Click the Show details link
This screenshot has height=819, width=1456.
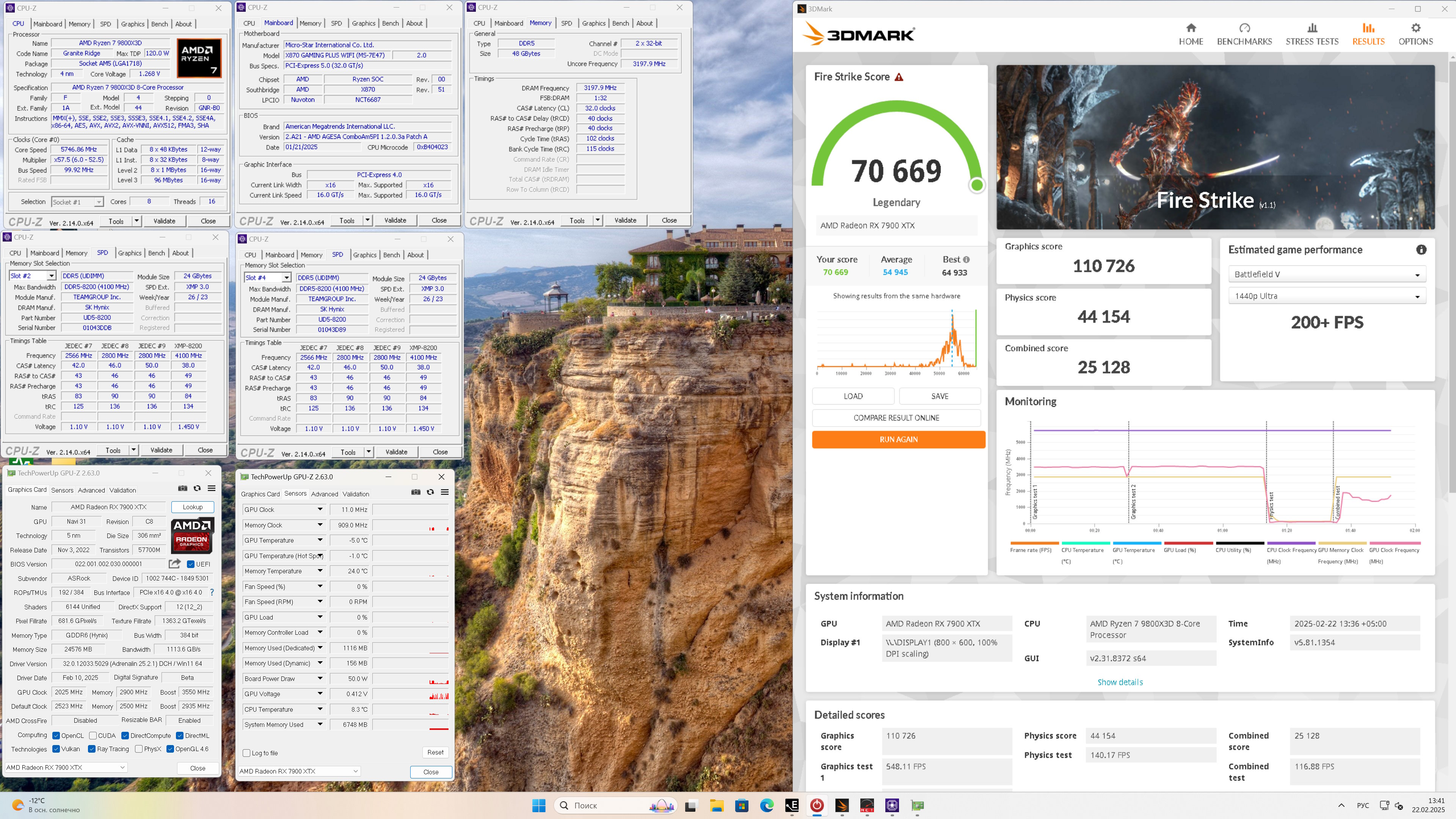click(x=1120, y=682)
